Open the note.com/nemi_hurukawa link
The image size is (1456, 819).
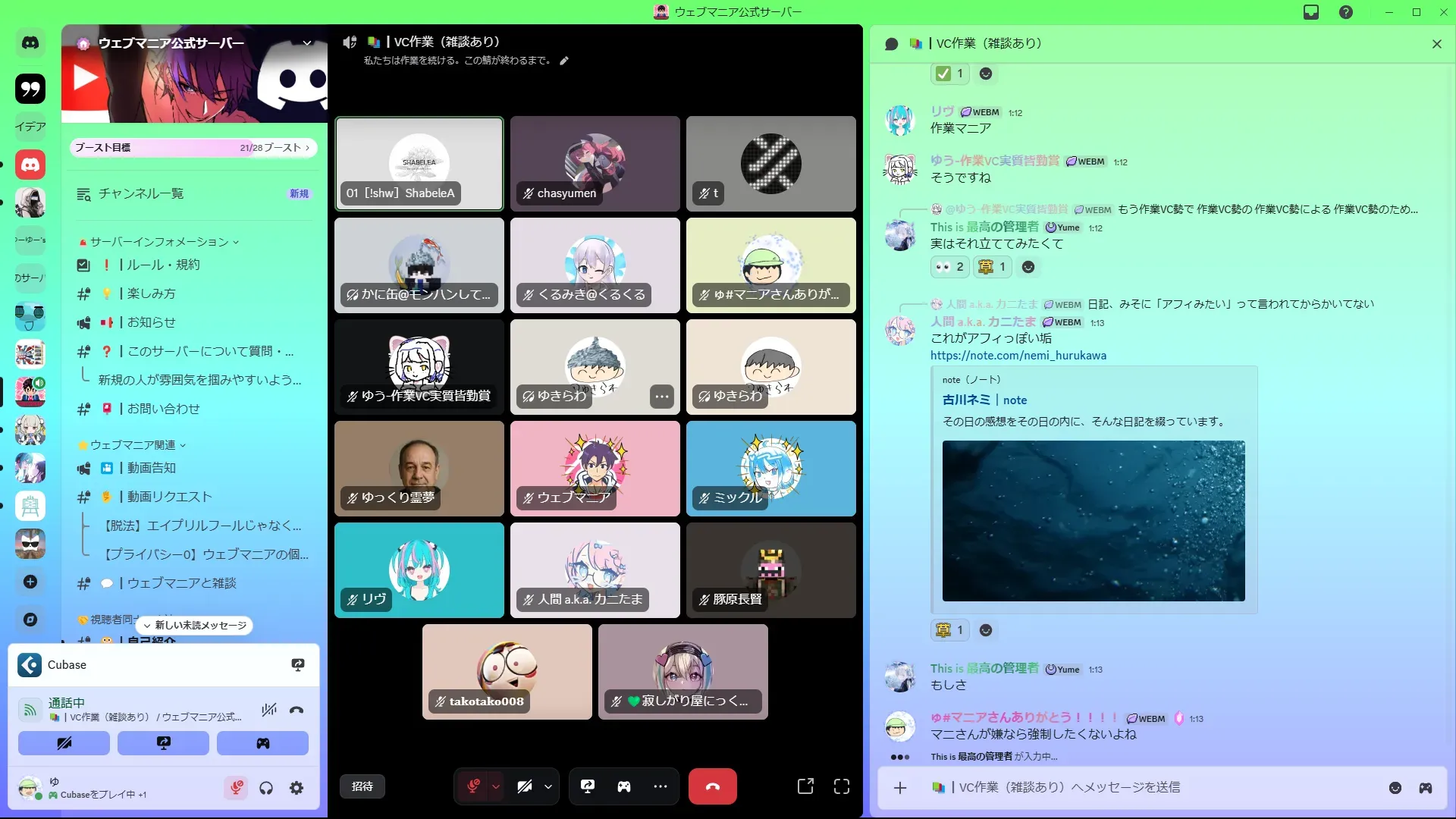pyautogui.click(x=1018, y=356)
